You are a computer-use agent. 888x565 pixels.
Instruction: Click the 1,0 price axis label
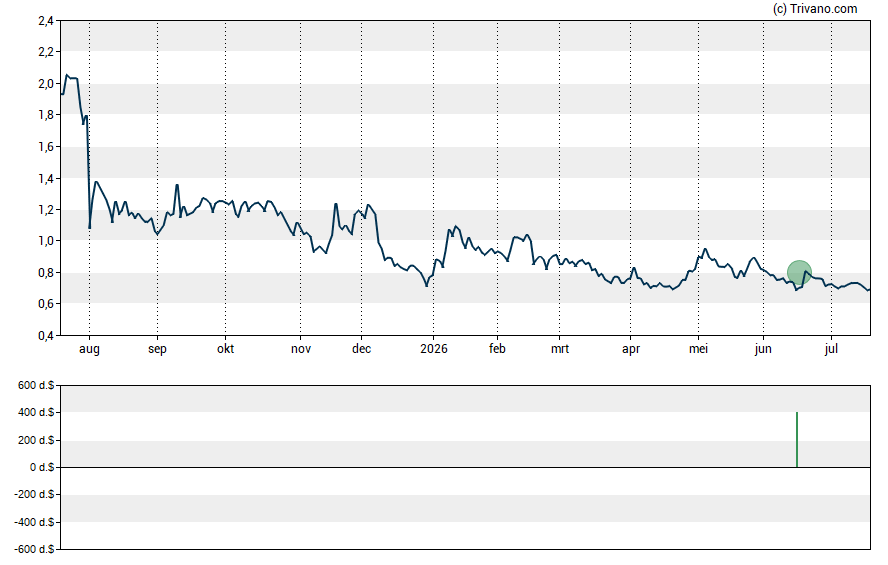(x=46, y=241)
